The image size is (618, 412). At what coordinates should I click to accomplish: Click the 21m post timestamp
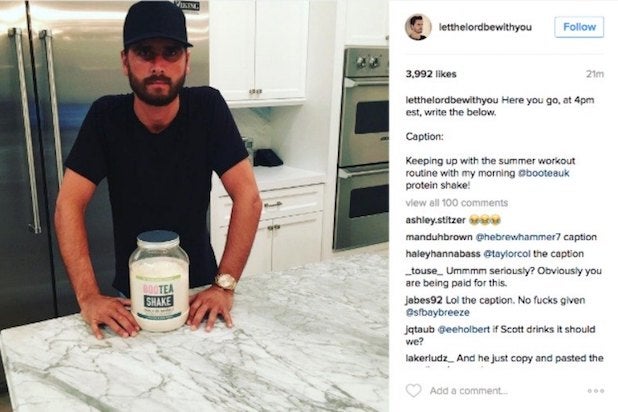click(595, 74)
